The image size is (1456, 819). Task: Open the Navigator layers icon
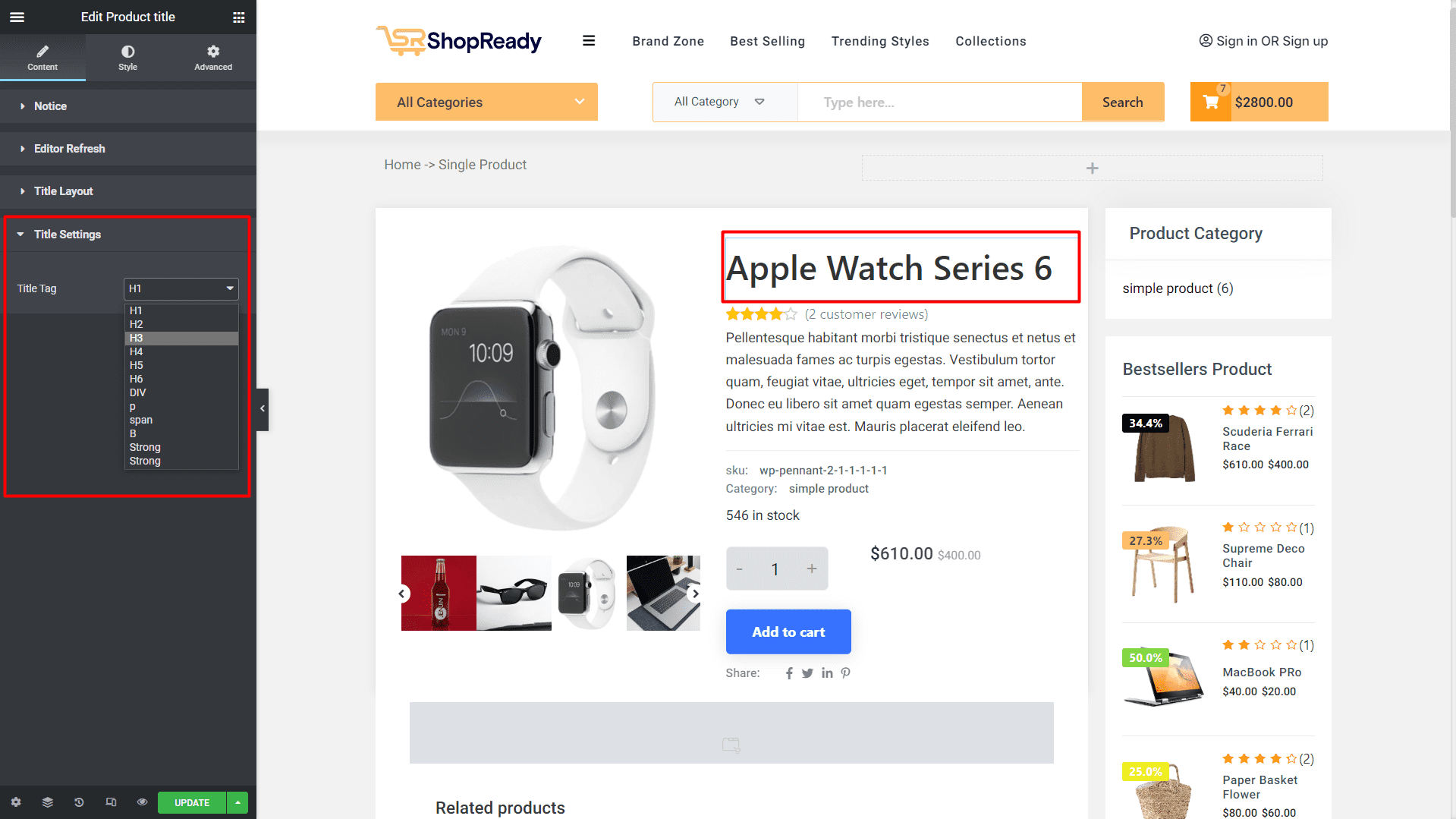47,802
